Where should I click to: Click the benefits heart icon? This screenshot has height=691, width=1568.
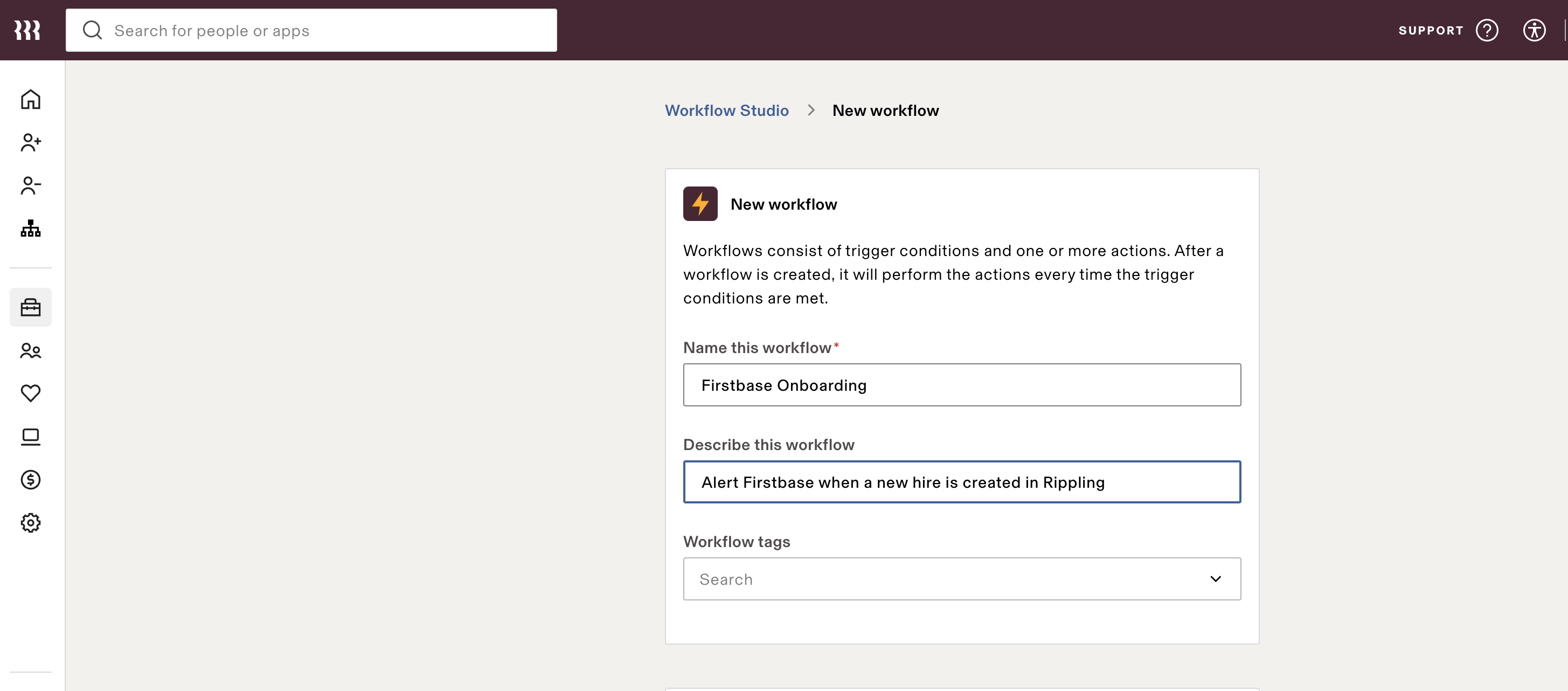30,393
